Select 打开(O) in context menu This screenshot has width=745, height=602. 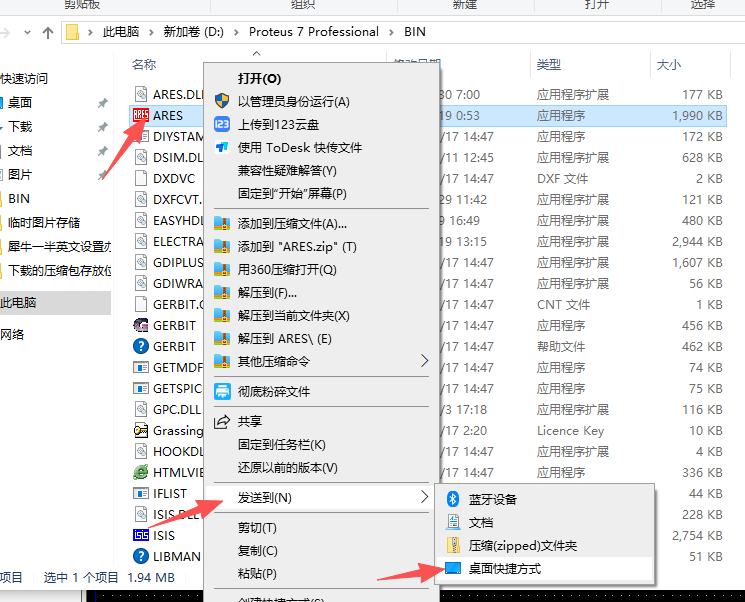(259, 78)
